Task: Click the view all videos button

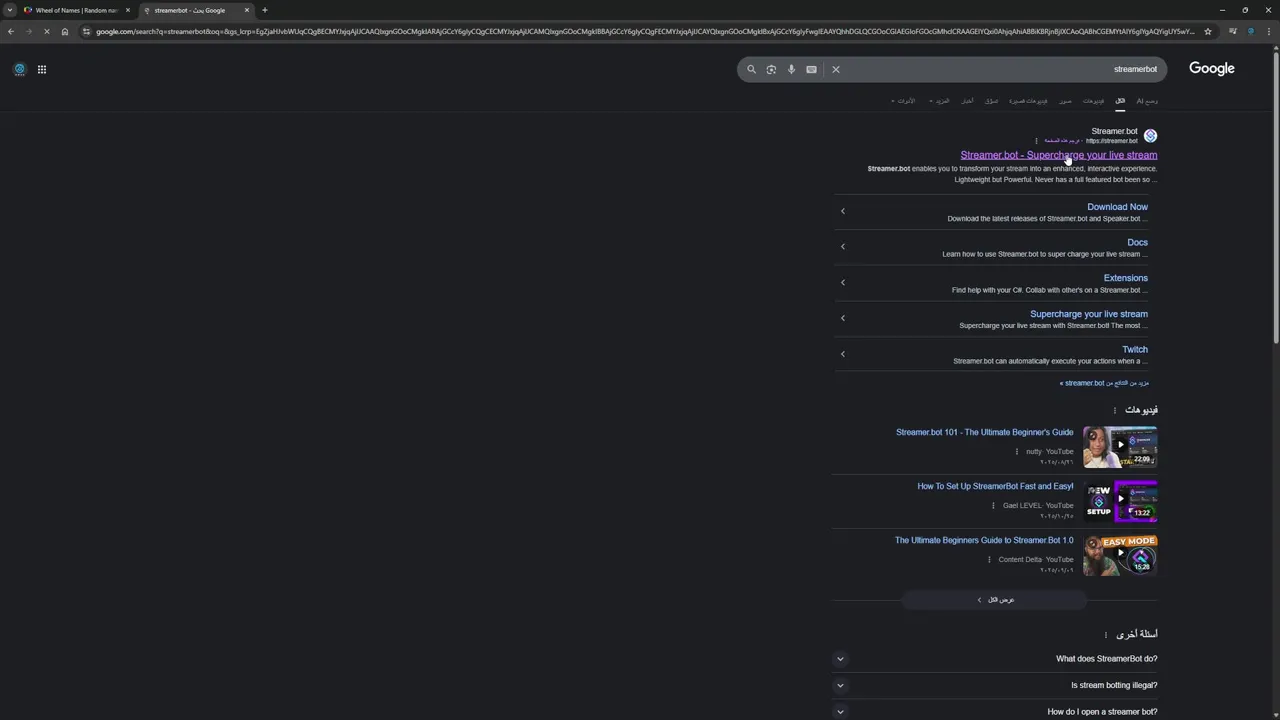Action: click(x=995, y=600)
